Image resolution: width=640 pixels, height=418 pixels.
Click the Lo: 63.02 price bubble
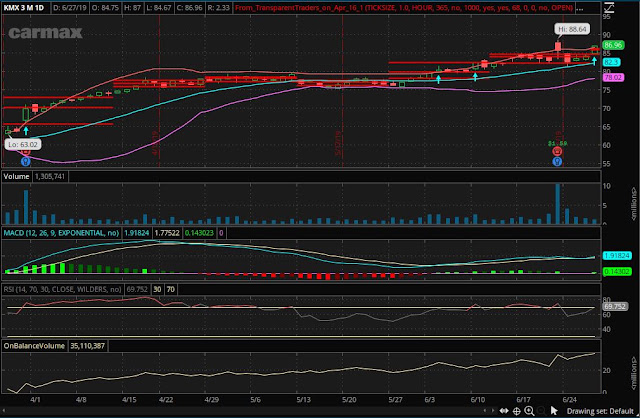tap(23, 144)
